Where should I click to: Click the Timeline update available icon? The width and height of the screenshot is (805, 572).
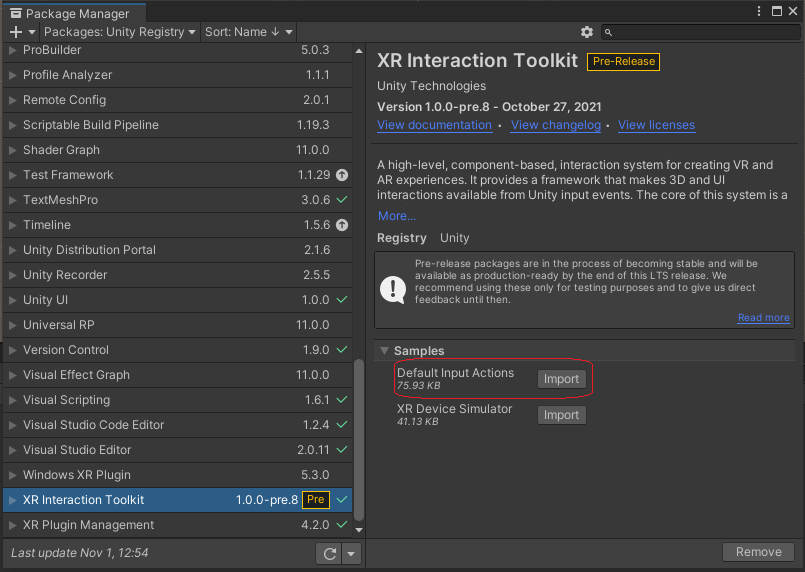(x=342, y=225)
